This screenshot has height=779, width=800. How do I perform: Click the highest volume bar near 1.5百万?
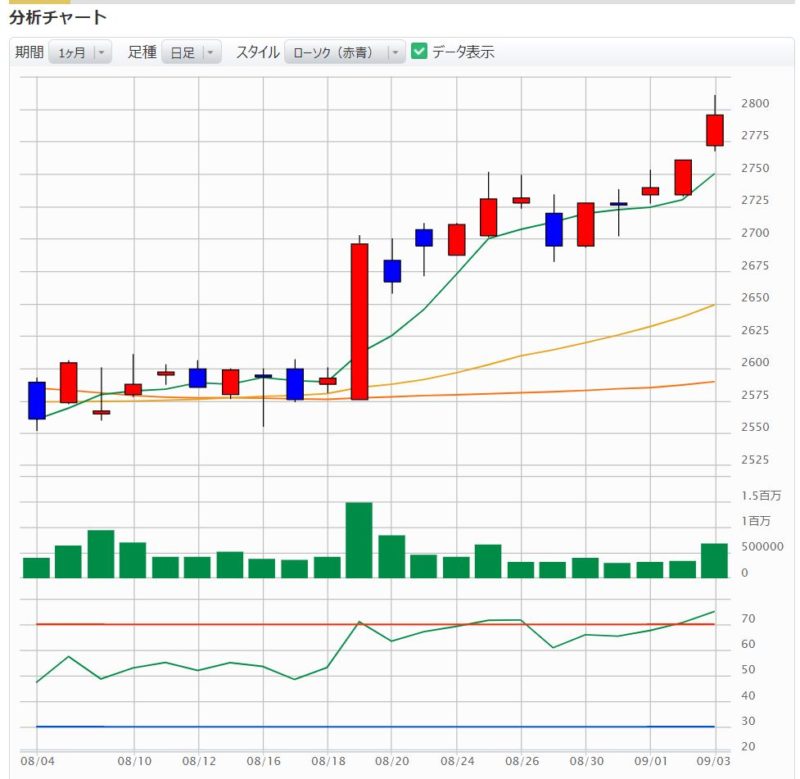(359, 540)
